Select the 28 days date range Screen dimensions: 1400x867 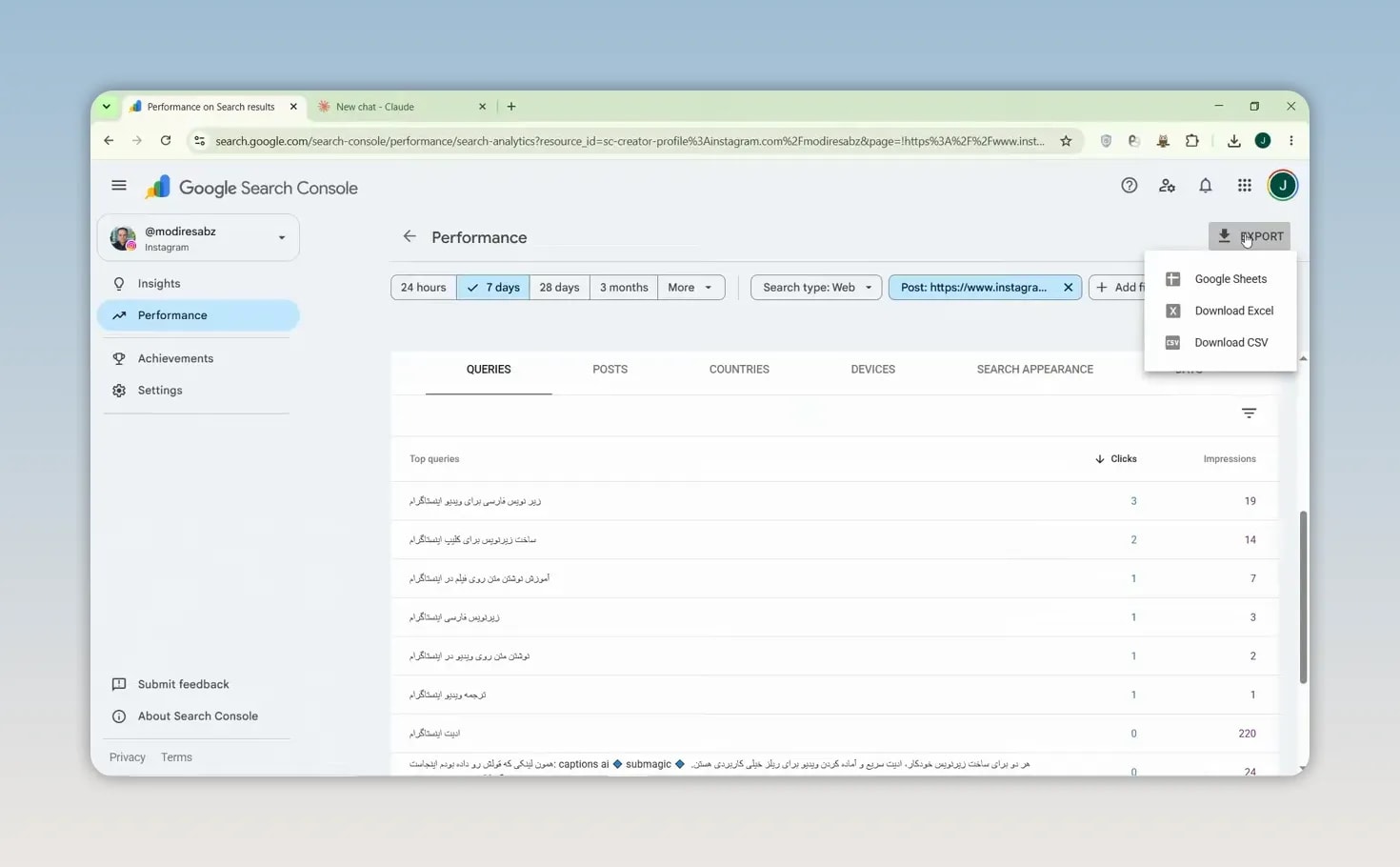point(559,287)
